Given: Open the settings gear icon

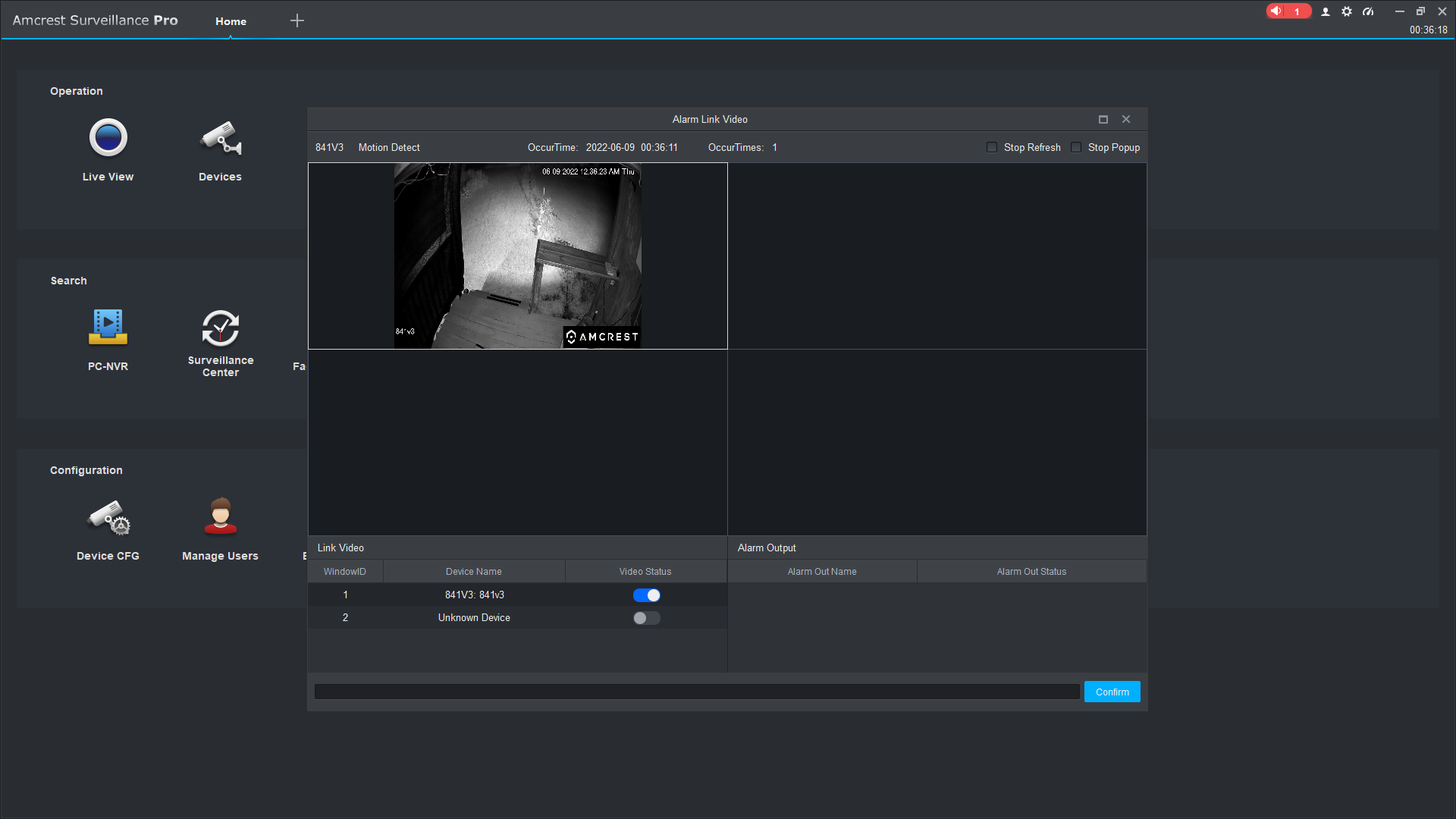Looking at the screenshot, I should pyautogui.click(x=1347, y=11).
